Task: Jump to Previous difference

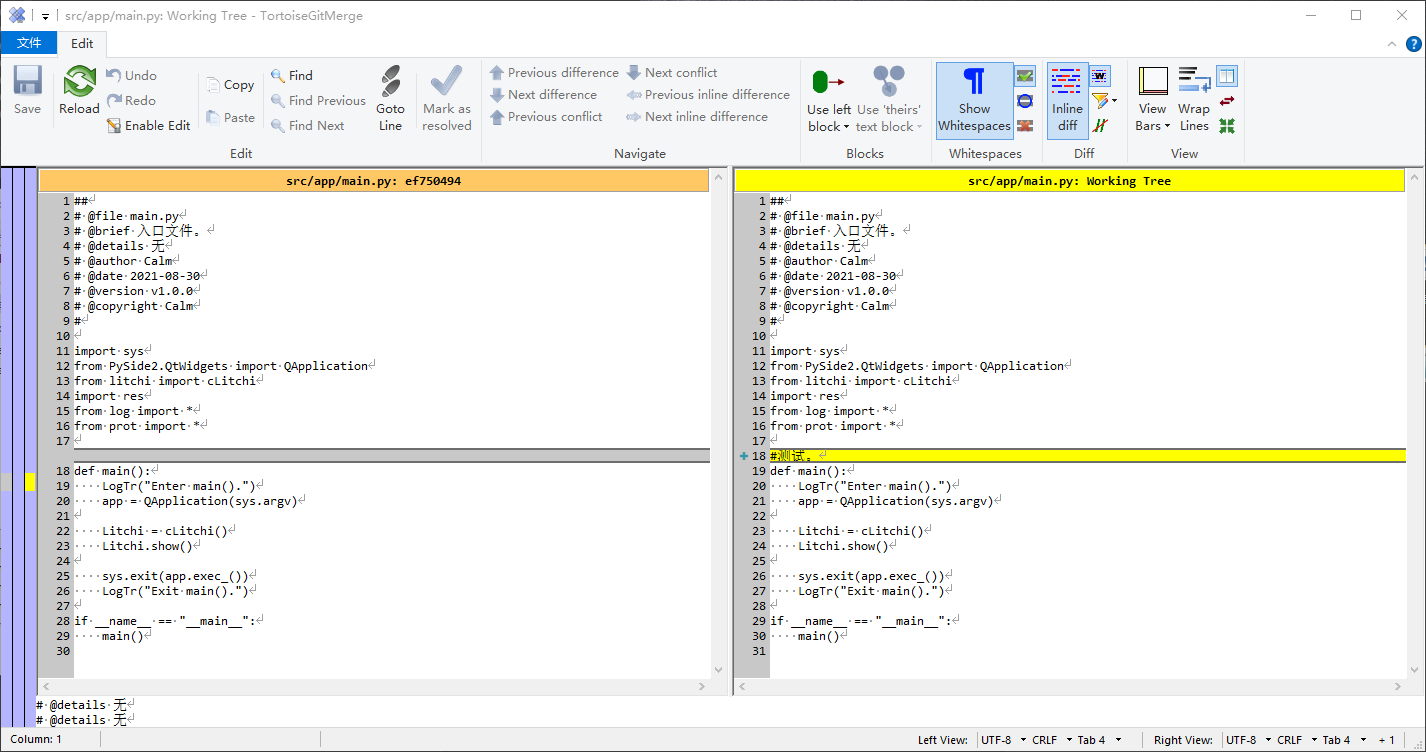Action: coord(554,72)
